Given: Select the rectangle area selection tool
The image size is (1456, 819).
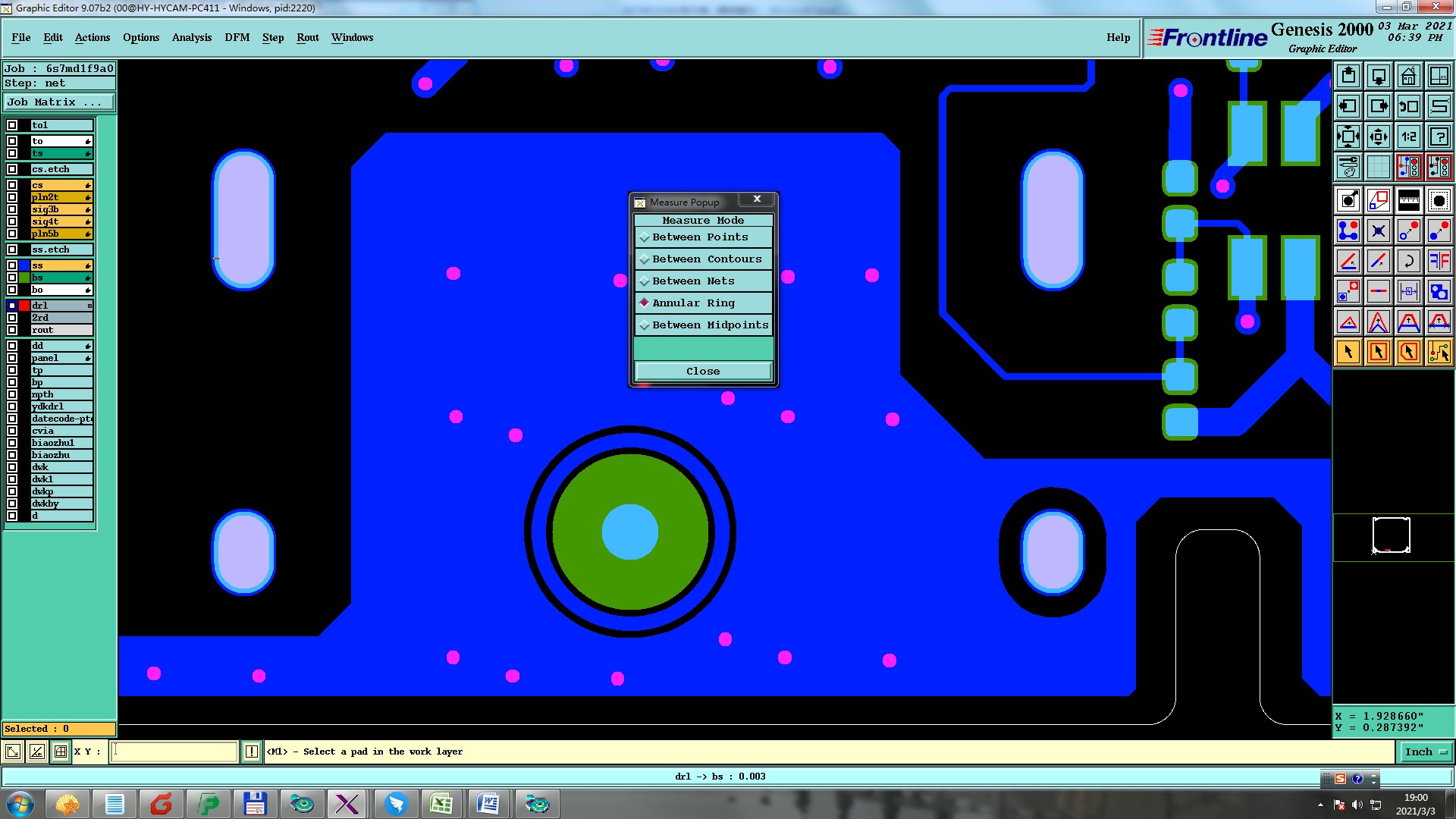Looking at the screenshot, I should 1379,352.
